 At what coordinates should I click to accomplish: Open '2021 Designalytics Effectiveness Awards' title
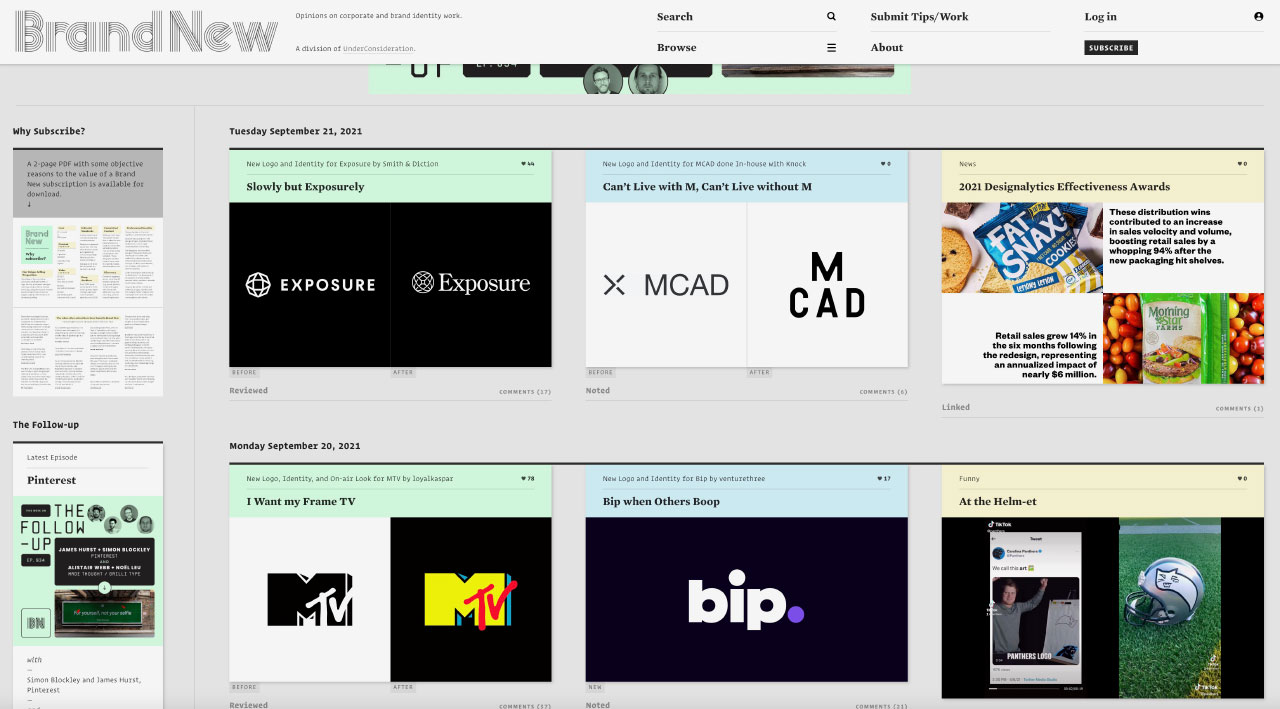click(1064, 187)
